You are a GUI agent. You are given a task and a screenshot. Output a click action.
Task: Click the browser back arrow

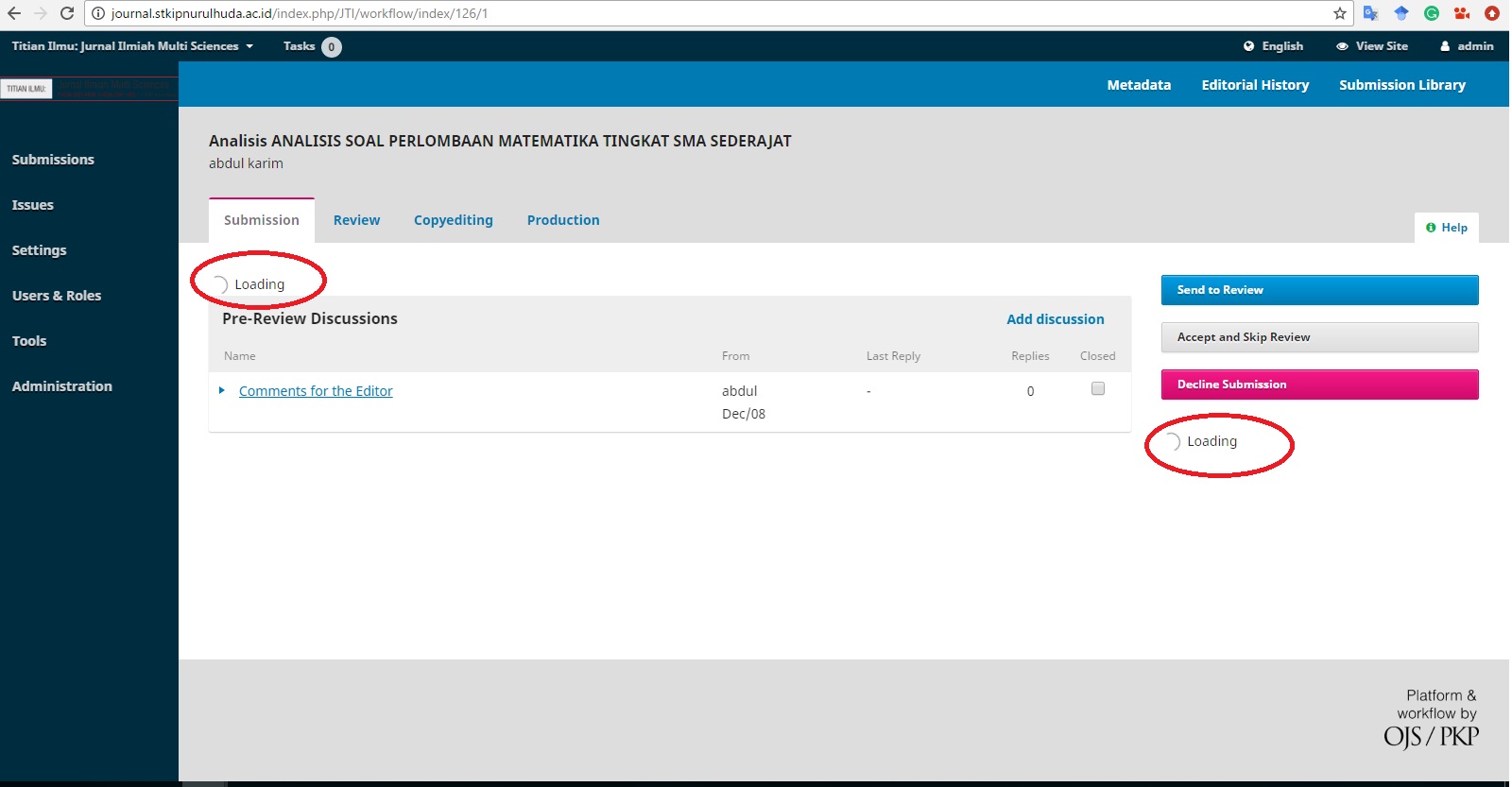[14, 13]
